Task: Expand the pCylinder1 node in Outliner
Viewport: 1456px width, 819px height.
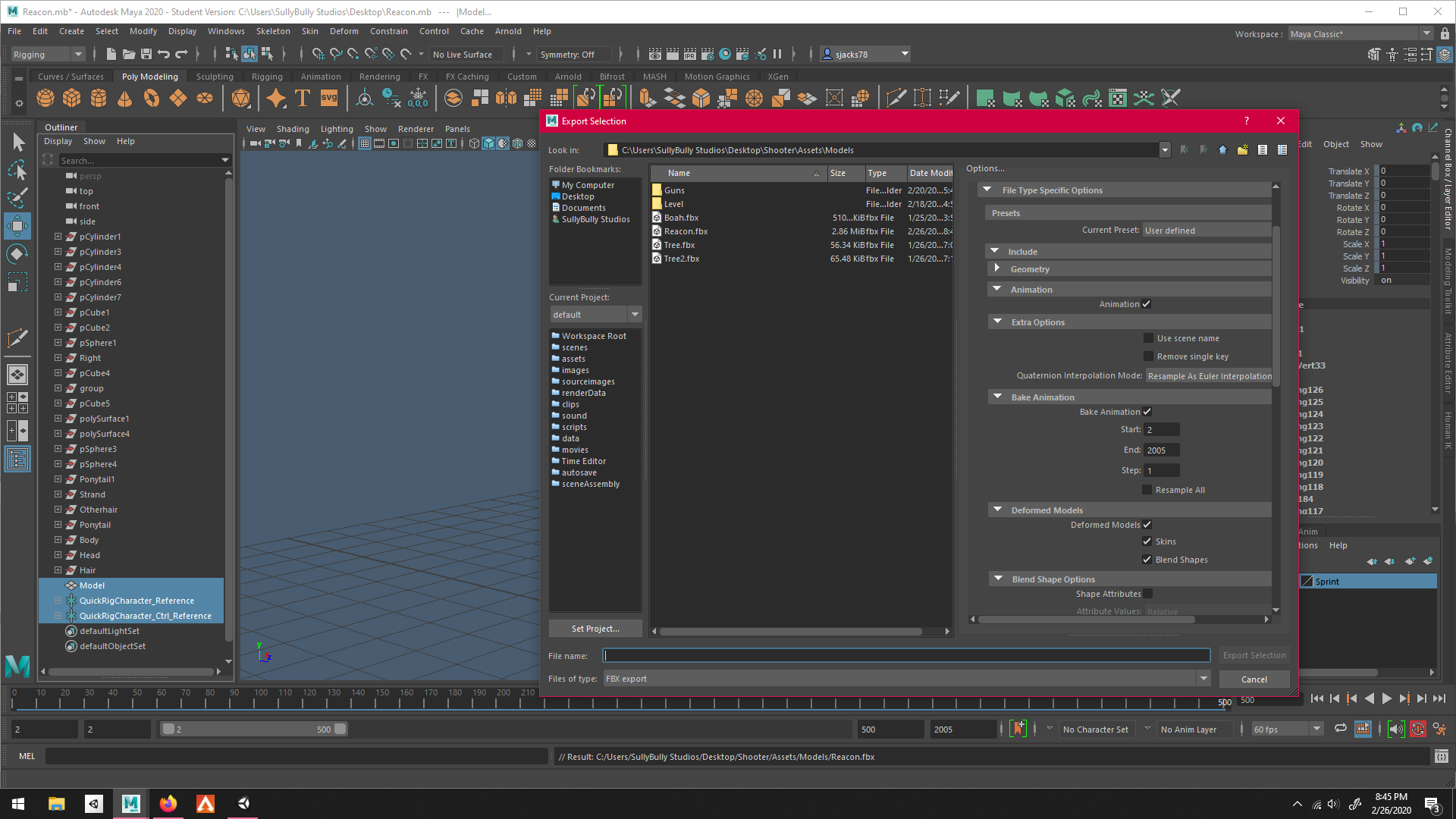Action: (58, 237)
